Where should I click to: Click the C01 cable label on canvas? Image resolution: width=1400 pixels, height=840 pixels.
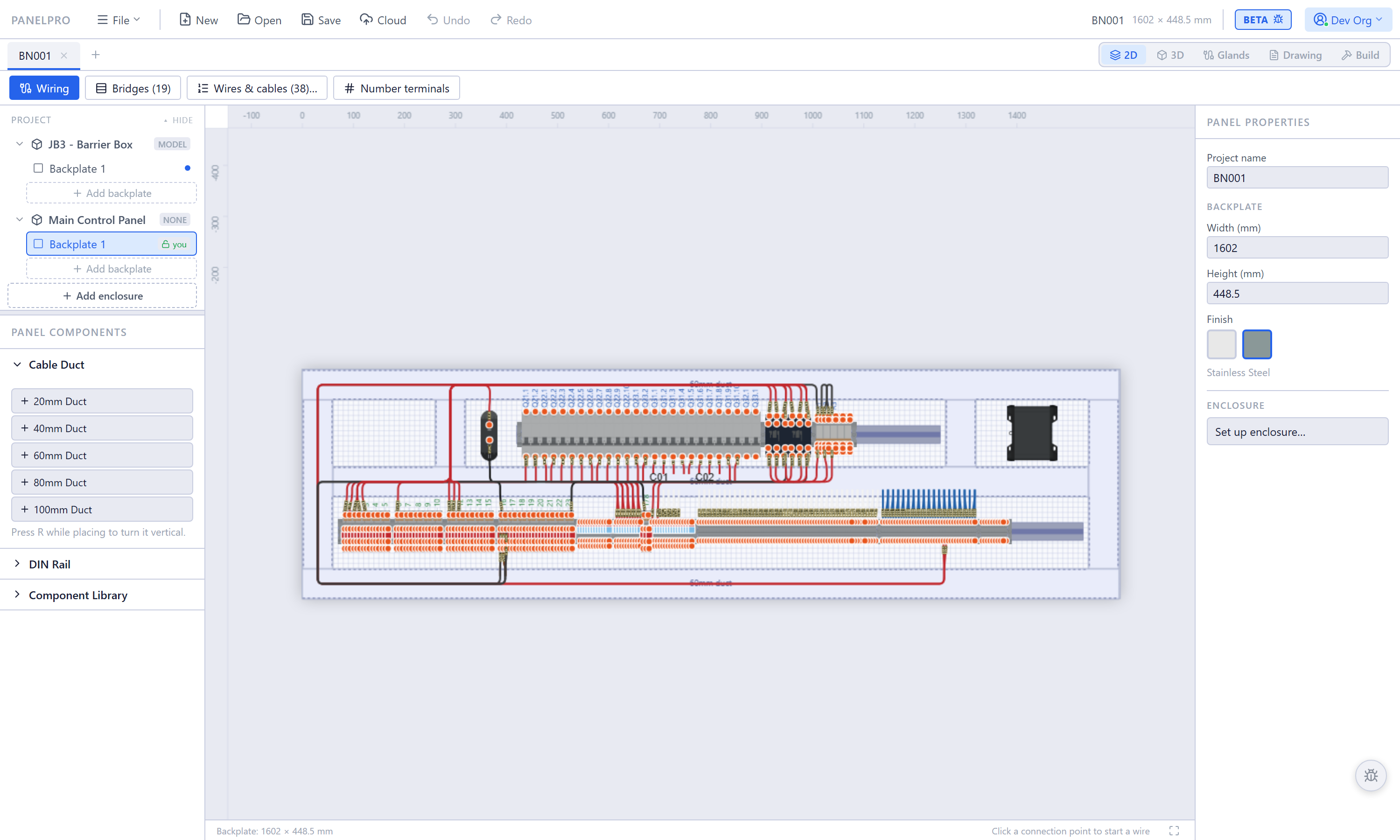pyautogui.click(x=658, y=476)
